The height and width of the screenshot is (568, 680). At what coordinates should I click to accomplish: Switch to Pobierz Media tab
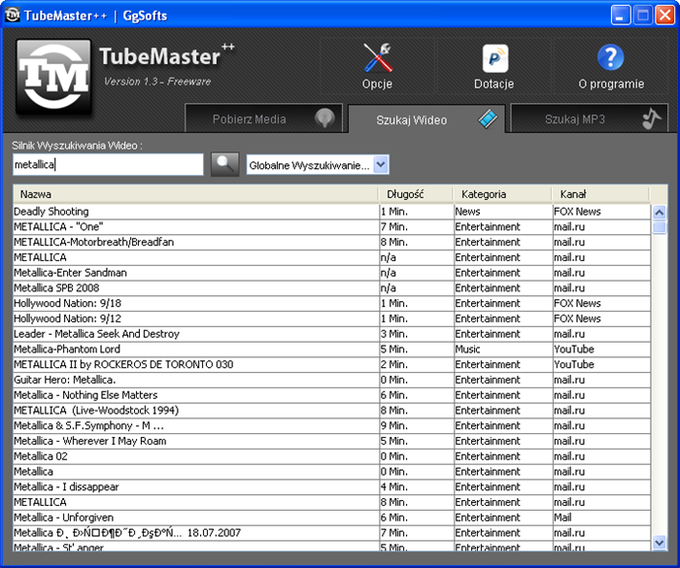click(x=264, y=118)
